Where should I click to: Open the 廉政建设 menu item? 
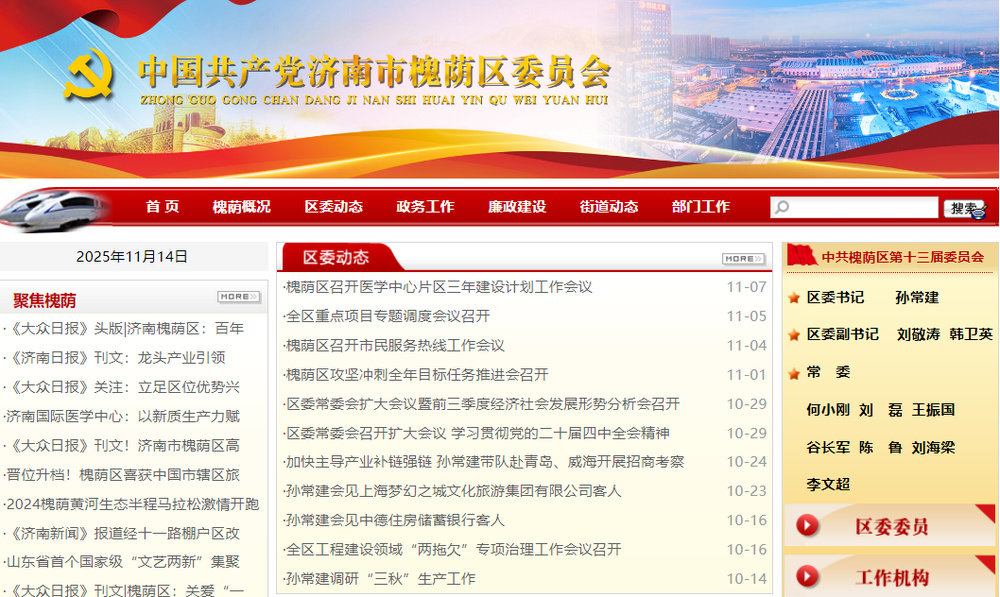[517, 207]
